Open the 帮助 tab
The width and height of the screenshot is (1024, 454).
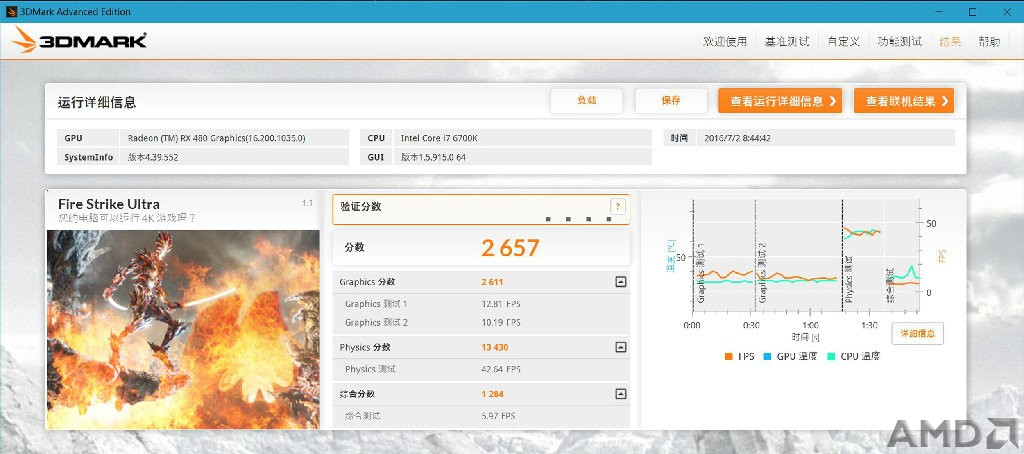pos(989,42)
